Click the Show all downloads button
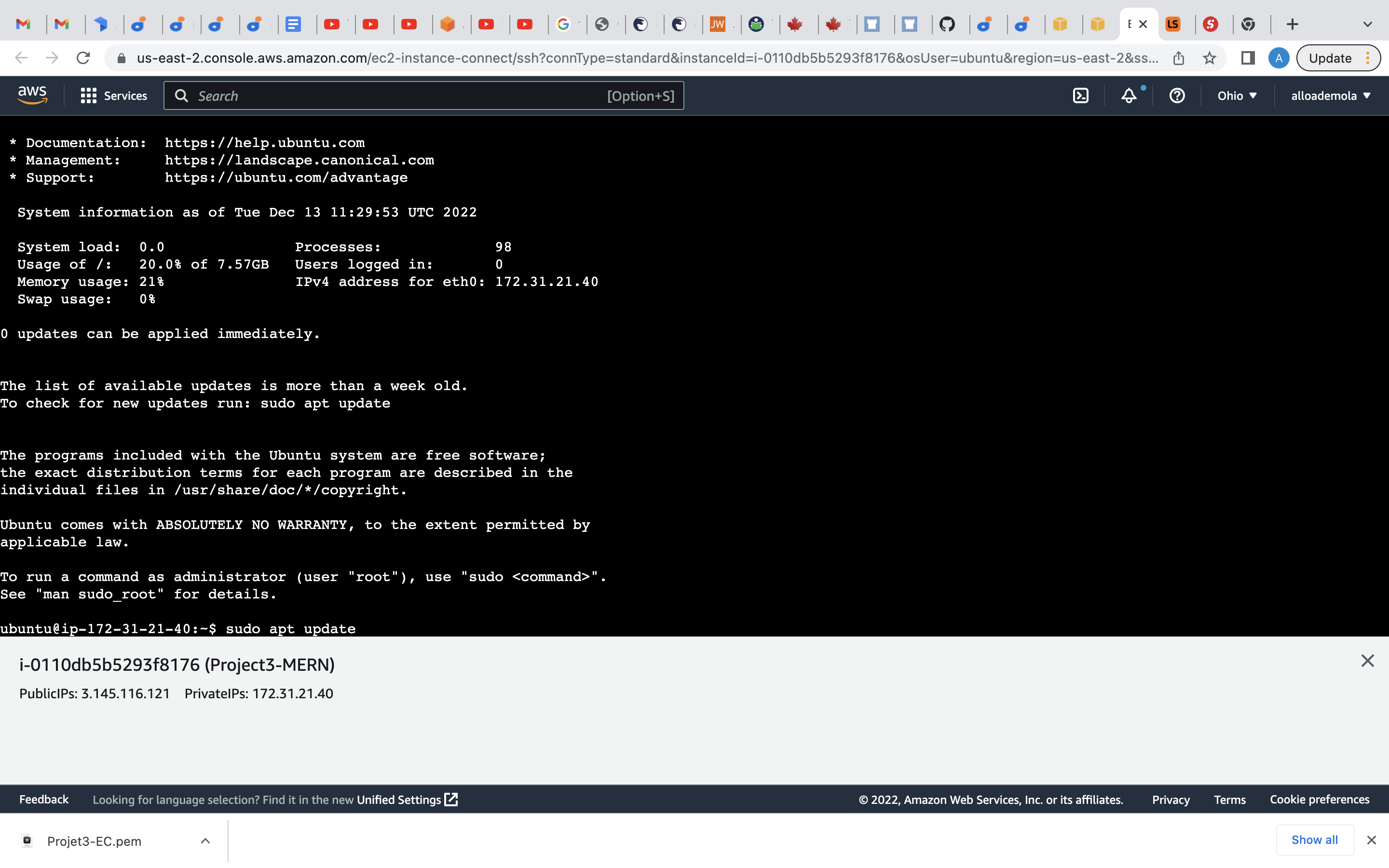Viewport: 1389px width, 868px height. [1314, 840]
